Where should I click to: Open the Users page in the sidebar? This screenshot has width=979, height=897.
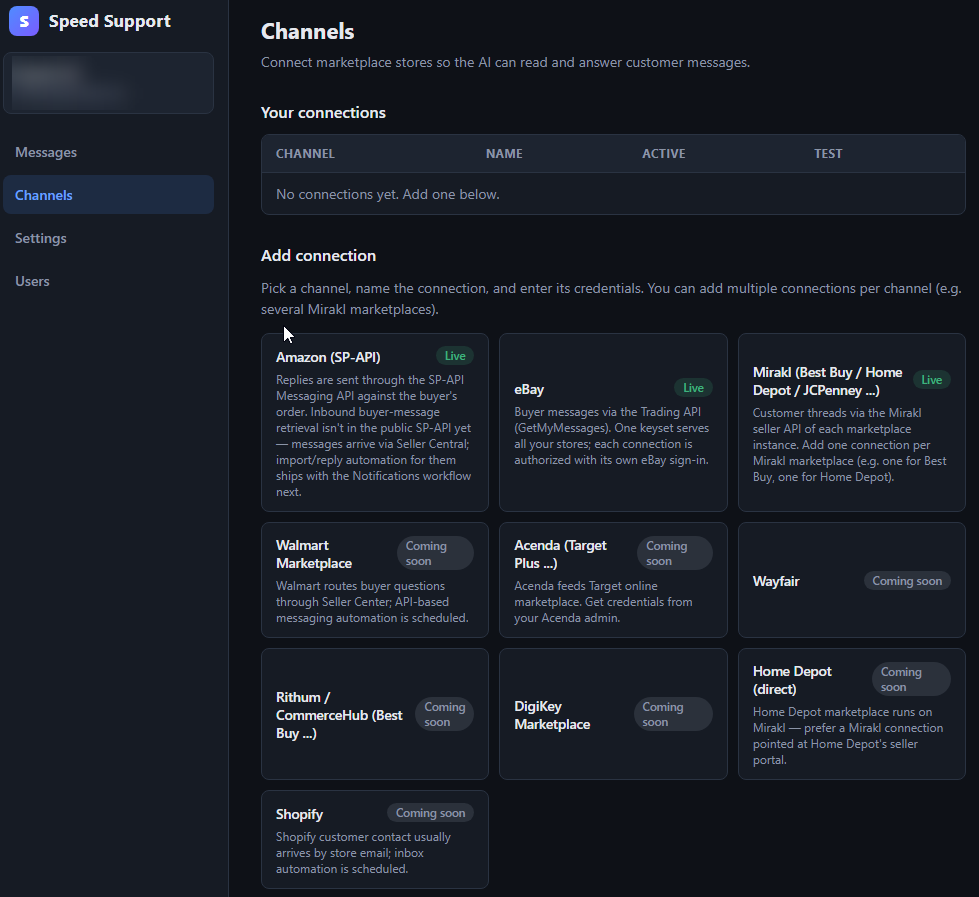point(108,281)
